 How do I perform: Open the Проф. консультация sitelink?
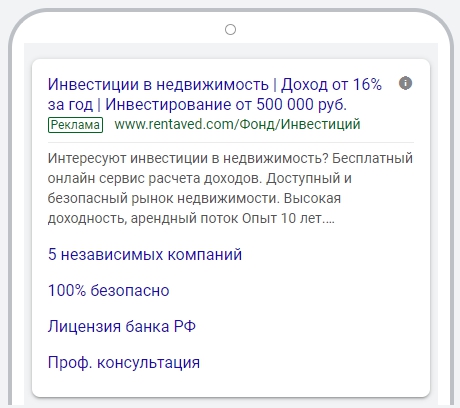coord(124,362)
